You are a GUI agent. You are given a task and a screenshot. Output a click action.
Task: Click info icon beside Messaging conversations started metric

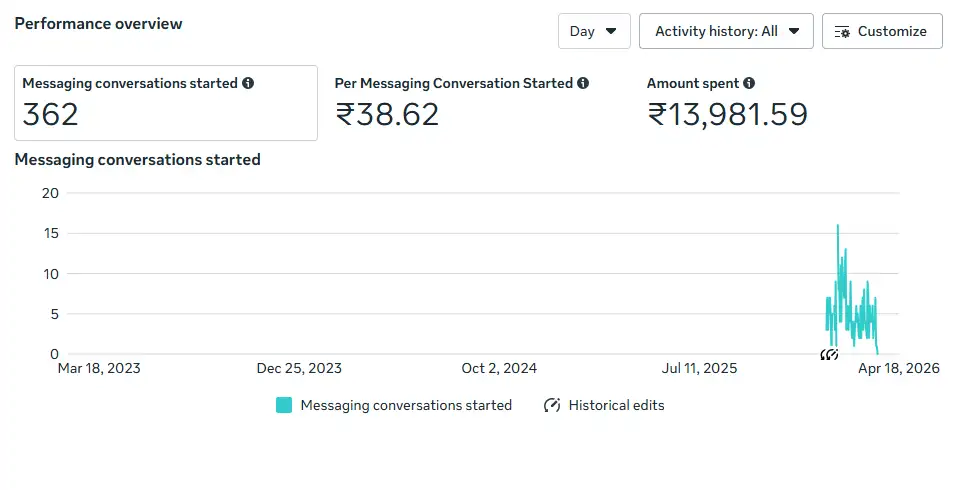248,84
